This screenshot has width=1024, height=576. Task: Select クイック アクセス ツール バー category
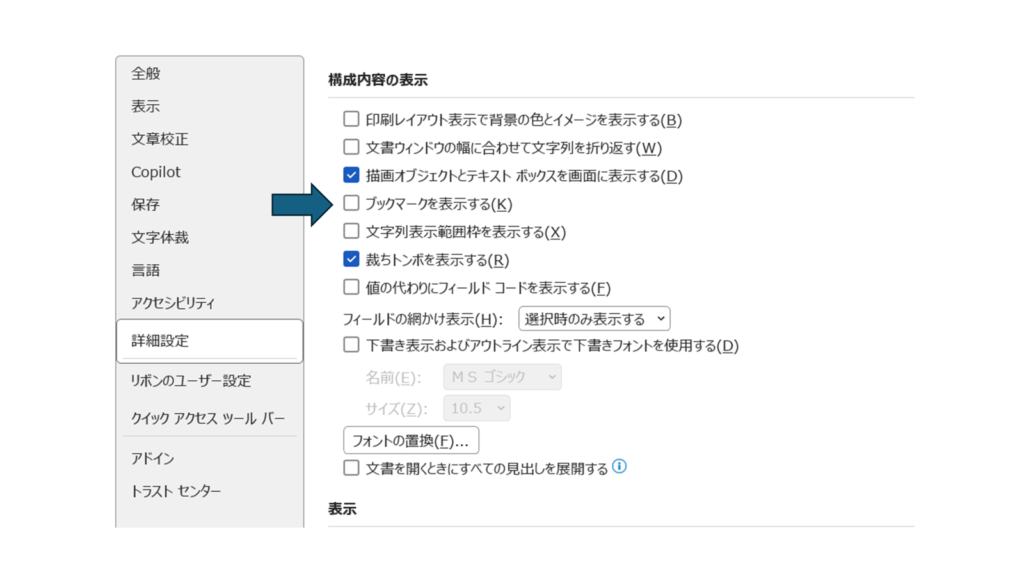pyautogui.click(x=208, y=418)
